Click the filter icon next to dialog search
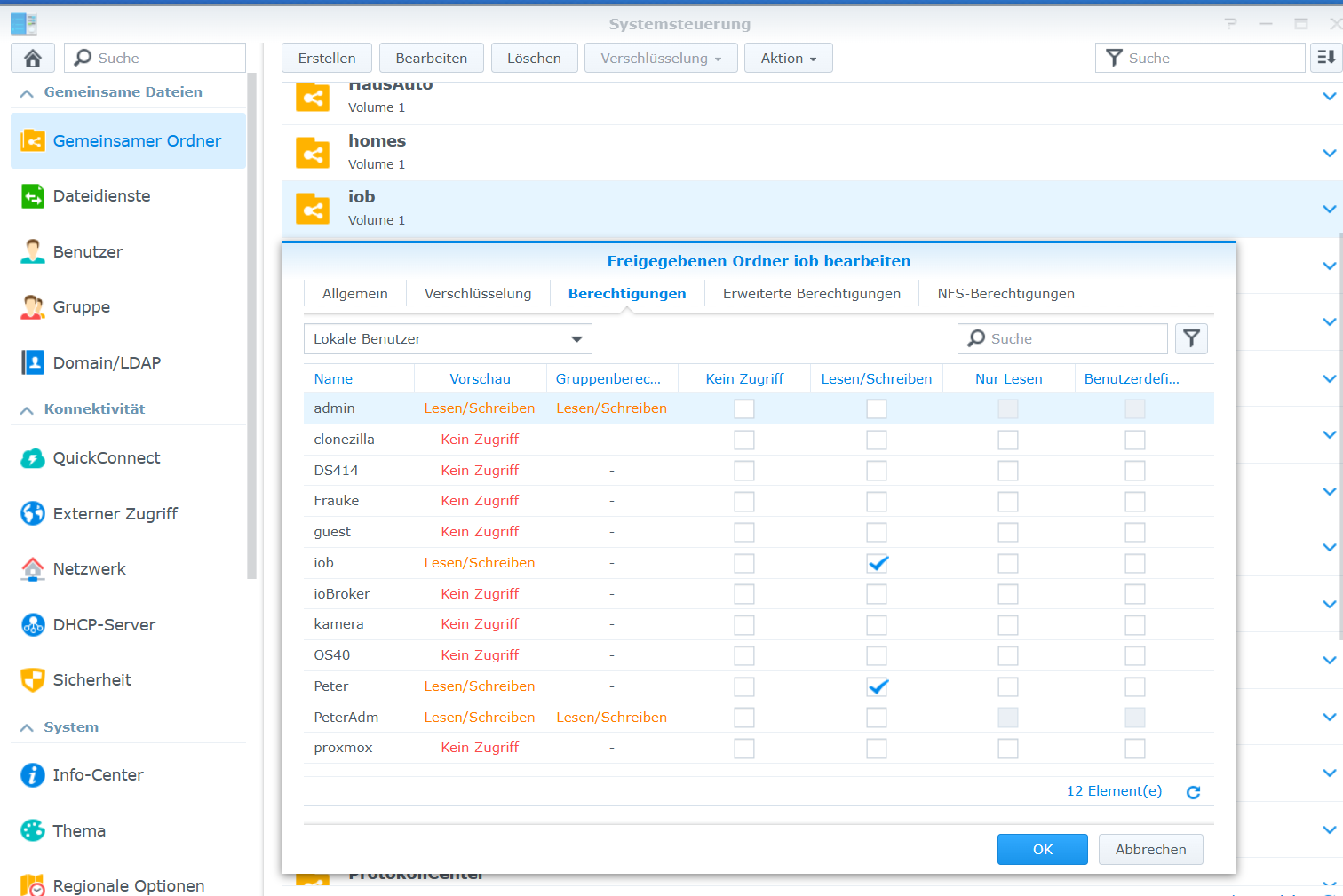1343x896 pixels. click(x=1191, y=338)
